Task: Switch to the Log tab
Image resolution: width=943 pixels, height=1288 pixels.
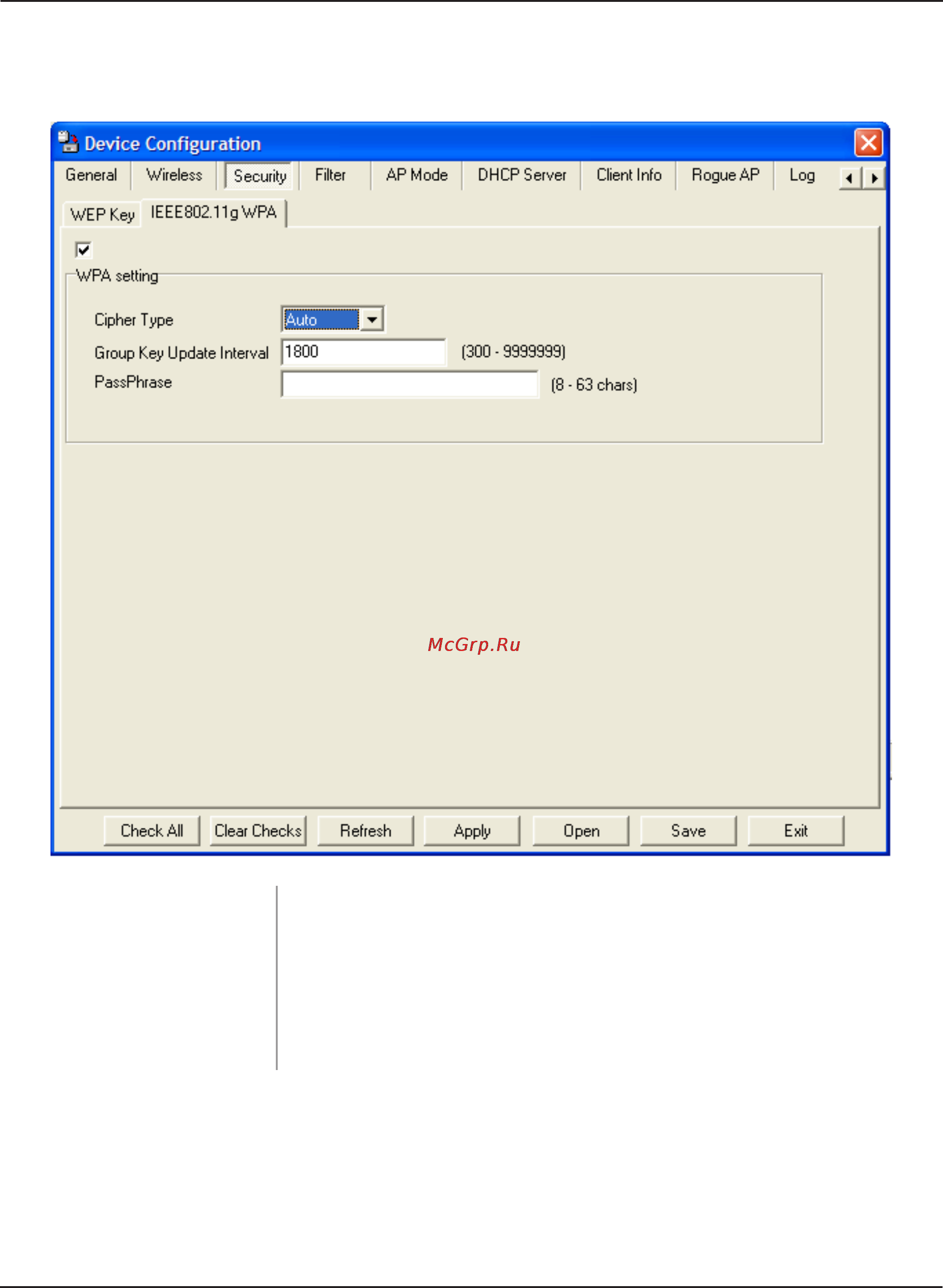Action: [801, 175]
